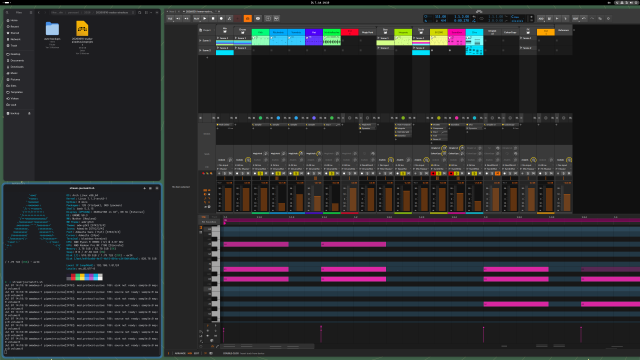Select the magenta track header
Screen dimensions: 640x360
coord(456,32)
